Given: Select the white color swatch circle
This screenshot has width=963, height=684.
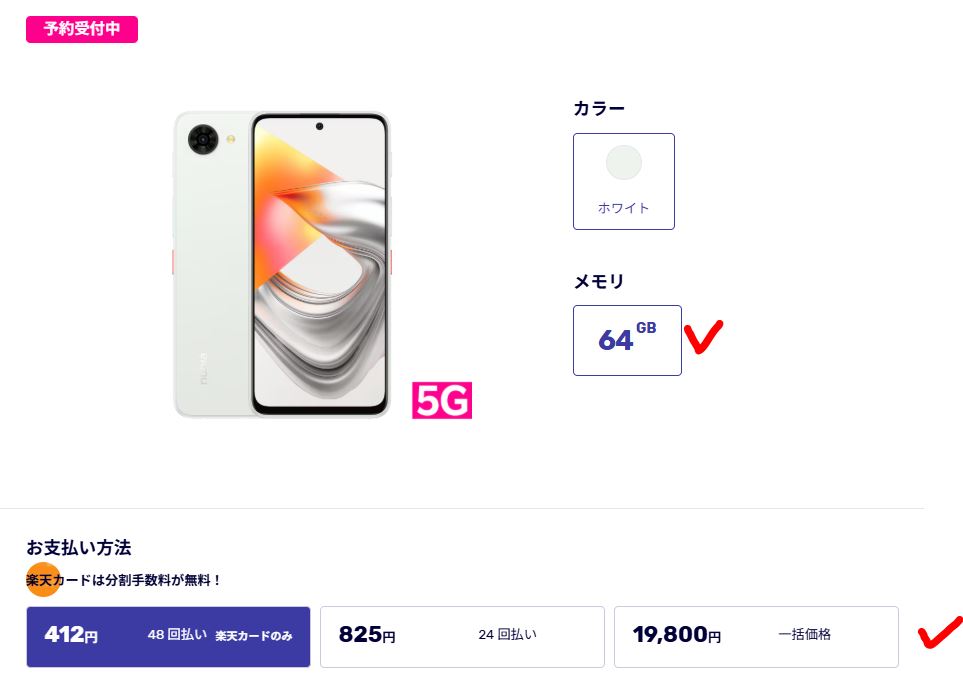Looking at the screenshot, I should click(623, 163).
